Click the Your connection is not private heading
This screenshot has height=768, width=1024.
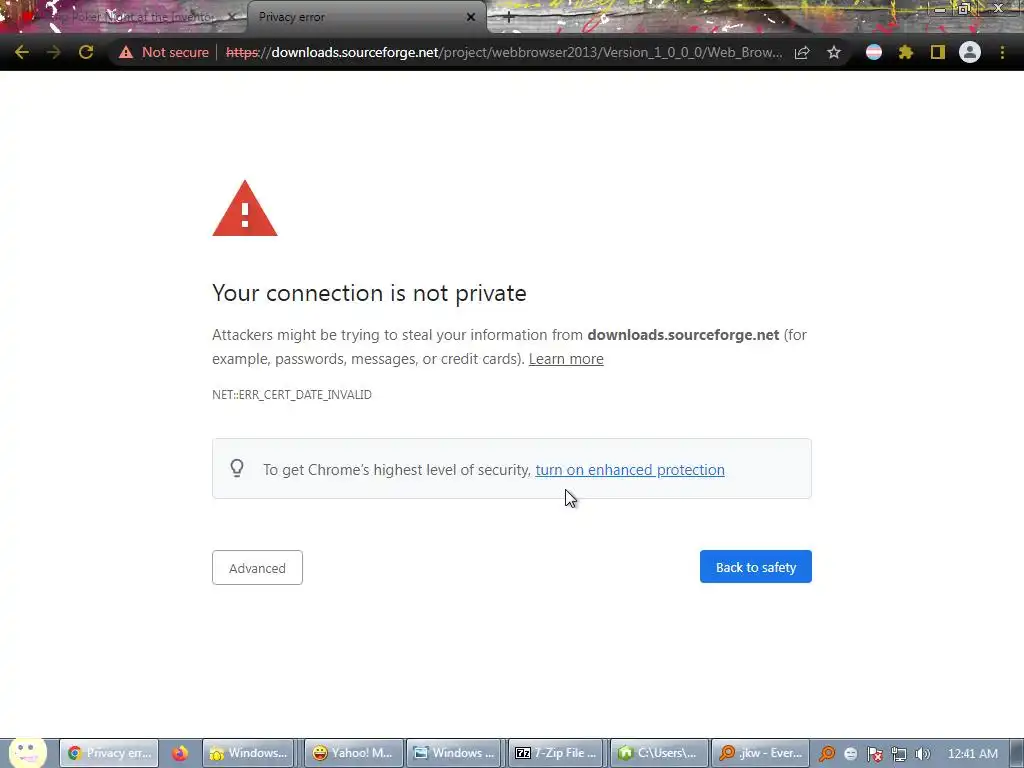369,293
